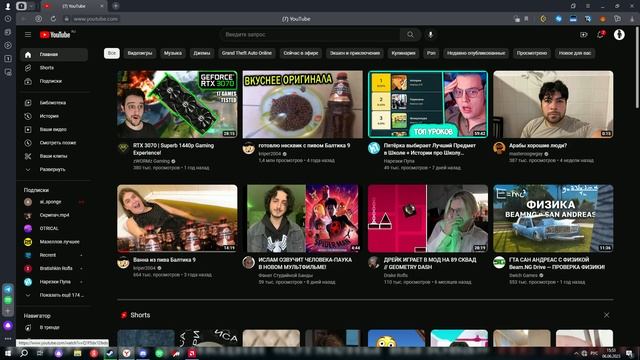Open Ваши видео in sidebar
This screenshot has width=640, height=360.
(x=54, y=129)
